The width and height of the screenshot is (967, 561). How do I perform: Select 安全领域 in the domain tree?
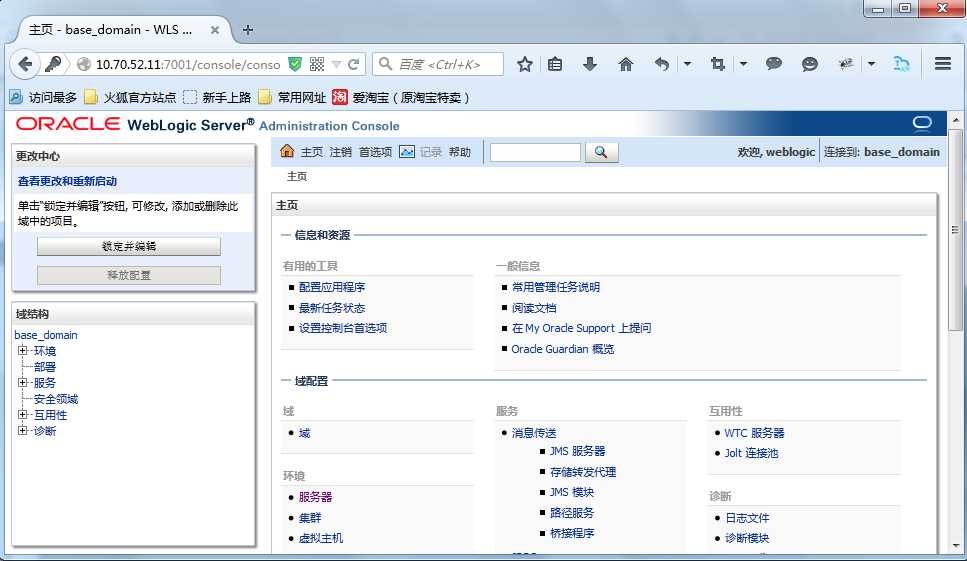(x=56, y=399)
